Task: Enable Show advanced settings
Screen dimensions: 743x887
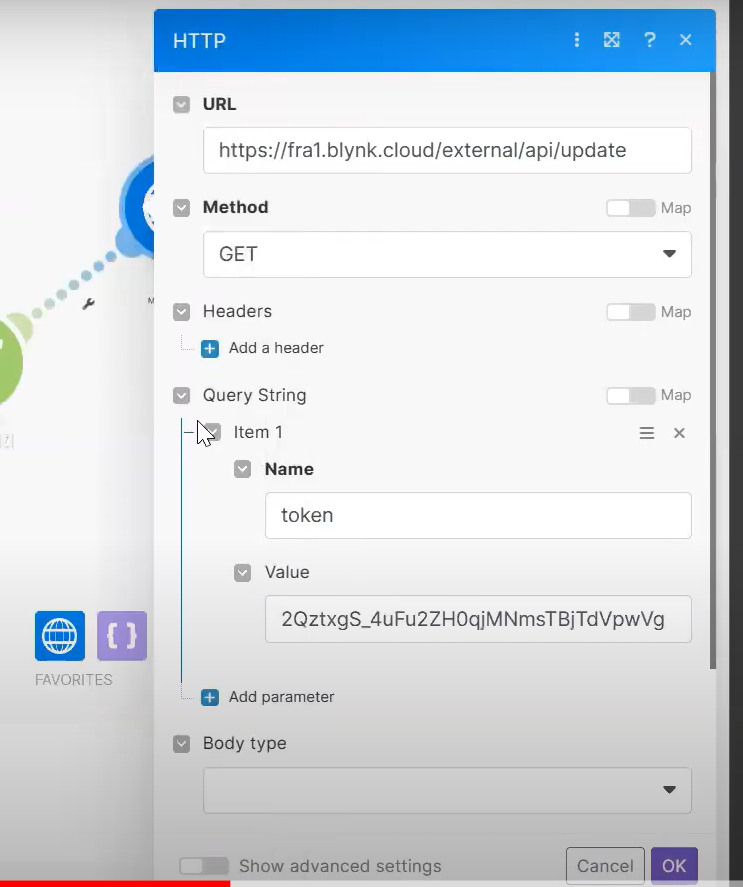Action: (x=204, y=866)
